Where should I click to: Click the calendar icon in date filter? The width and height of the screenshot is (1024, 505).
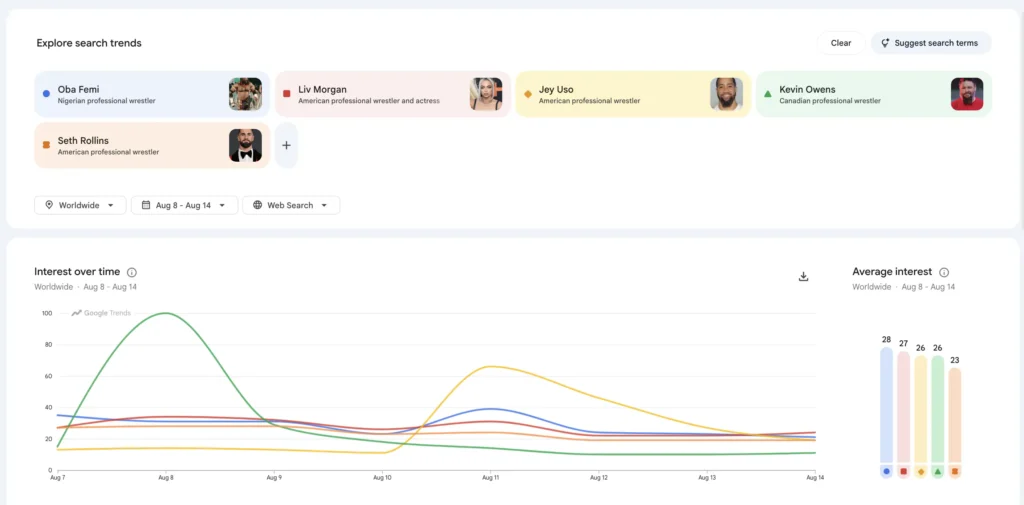(146, 205)
